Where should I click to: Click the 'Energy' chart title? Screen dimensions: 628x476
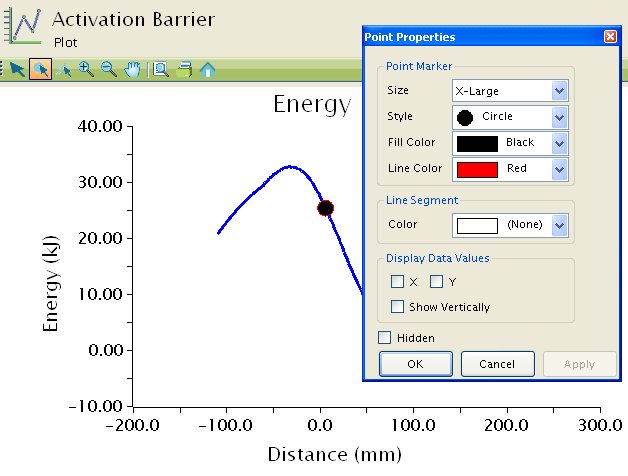pyautogui.click(x=312, y=105)
